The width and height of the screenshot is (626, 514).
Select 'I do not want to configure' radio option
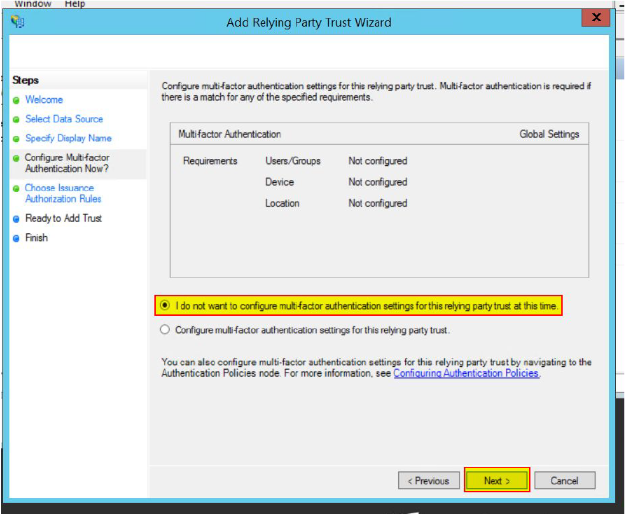165,305
